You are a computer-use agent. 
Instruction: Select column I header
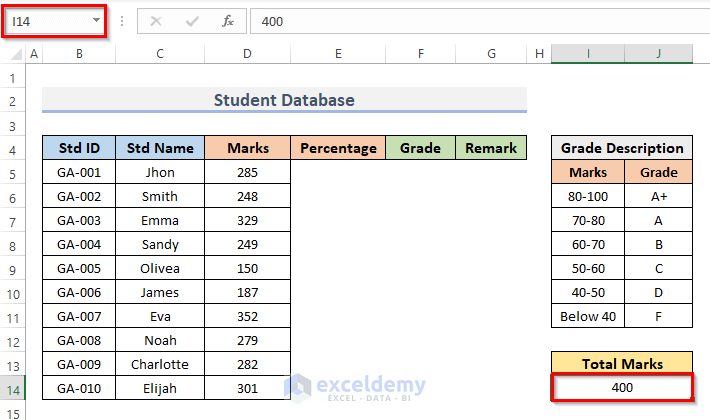click(588, 54)
